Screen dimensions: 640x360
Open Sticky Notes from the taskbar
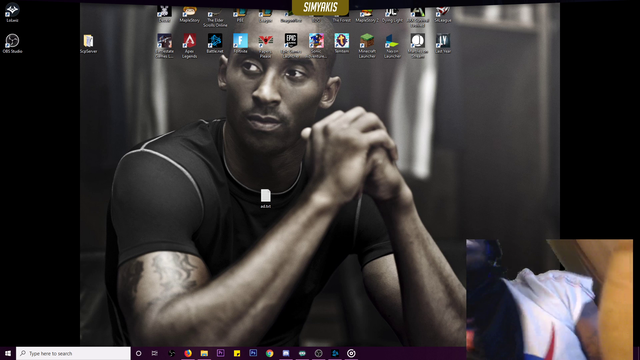coord(237,353)
